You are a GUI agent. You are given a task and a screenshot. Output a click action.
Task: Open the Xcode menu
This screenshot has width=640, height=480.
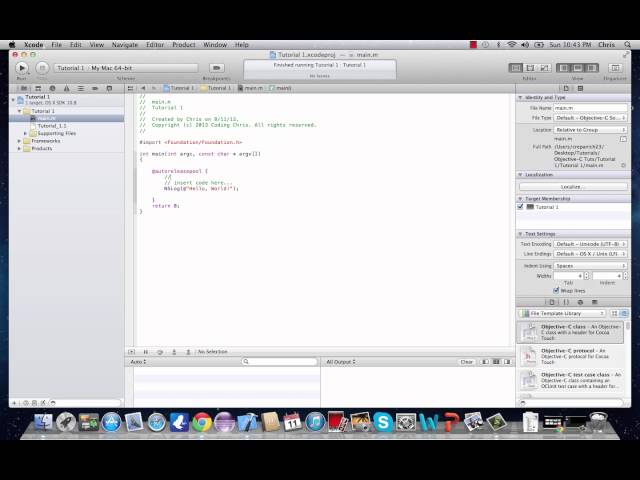click(x=33, y=45)
